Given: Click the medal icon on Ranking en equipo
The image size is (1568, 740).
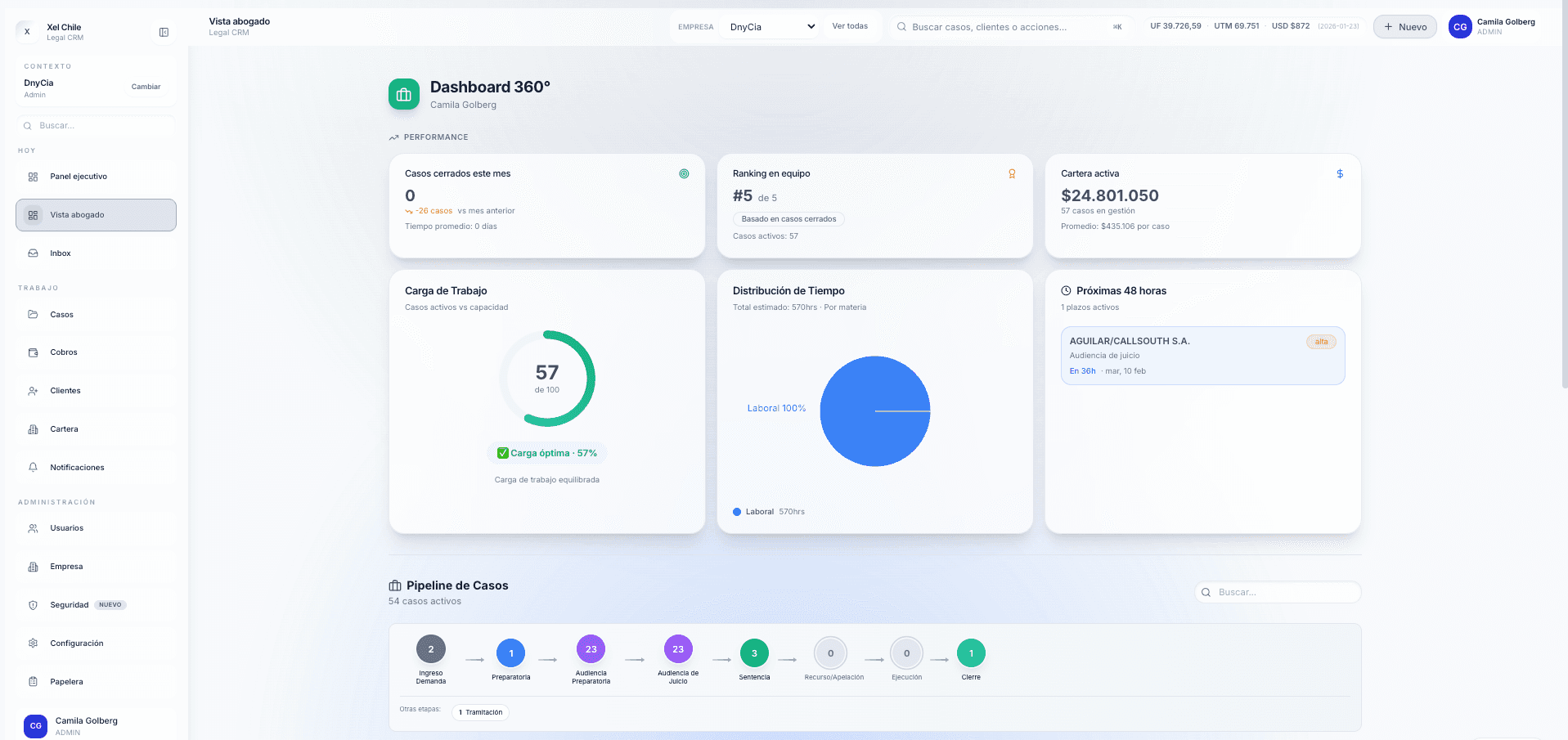Looking at the screenshot, I should (x=1012, y=173).
